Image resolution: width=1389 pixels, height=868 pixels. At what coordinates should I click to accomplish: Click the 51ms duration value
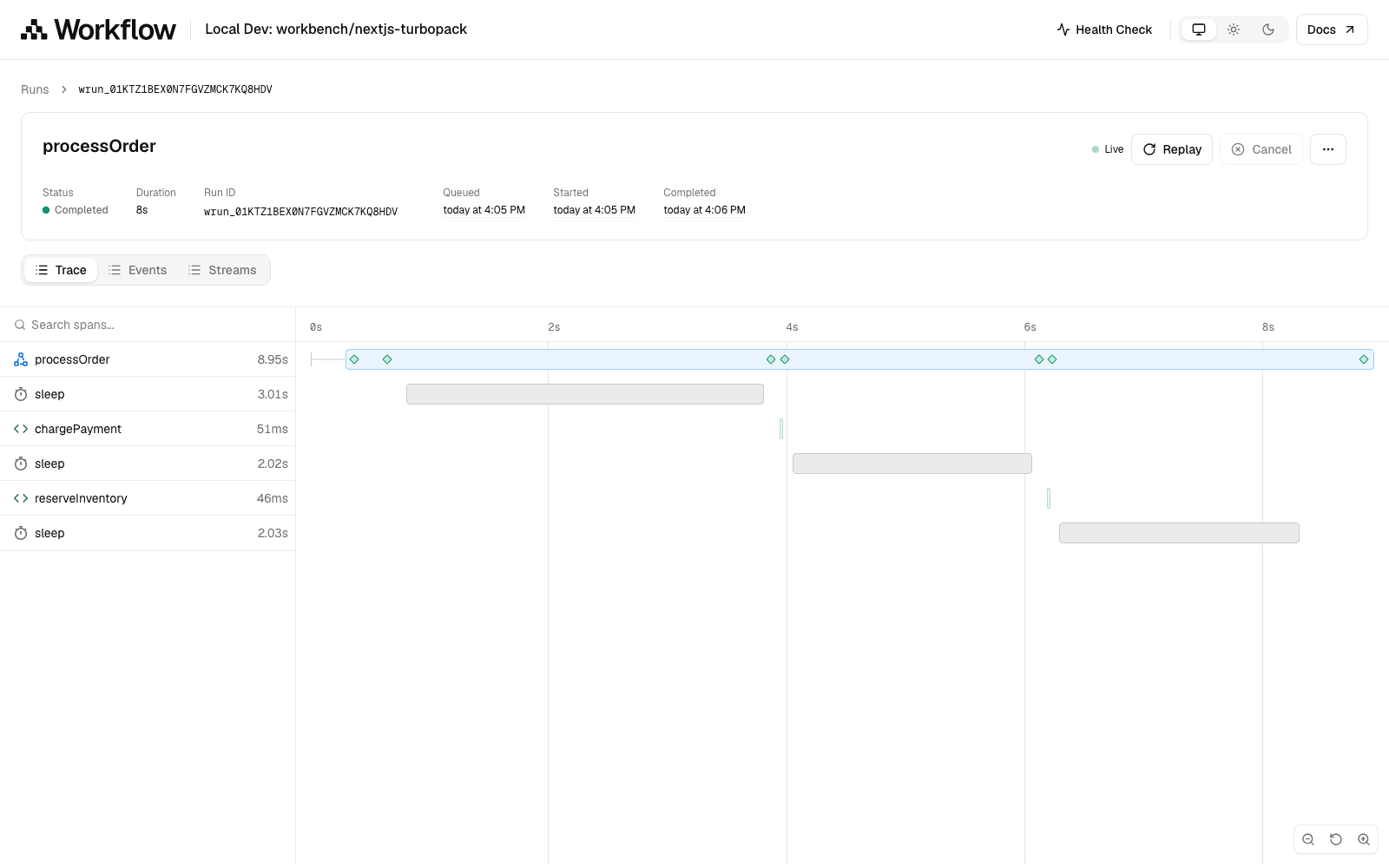pos(273,429)
